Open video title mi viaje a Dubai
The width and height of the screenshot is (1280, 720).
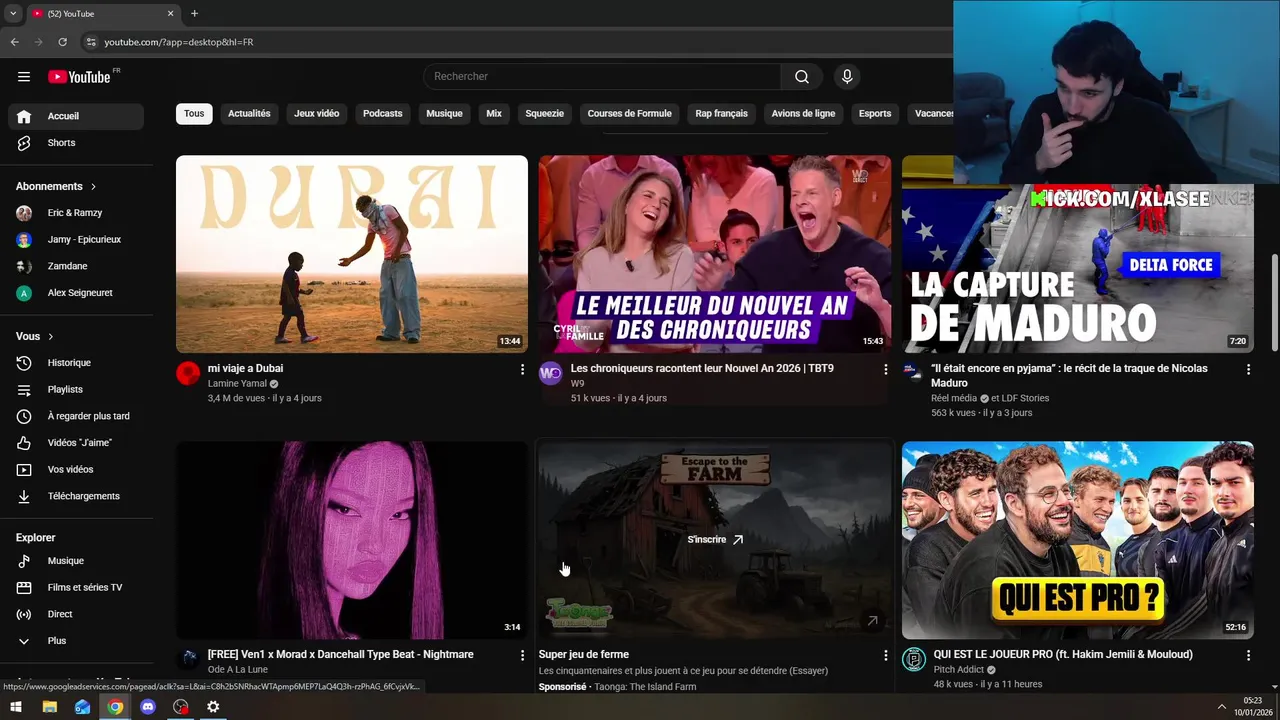tap(245, 368)
